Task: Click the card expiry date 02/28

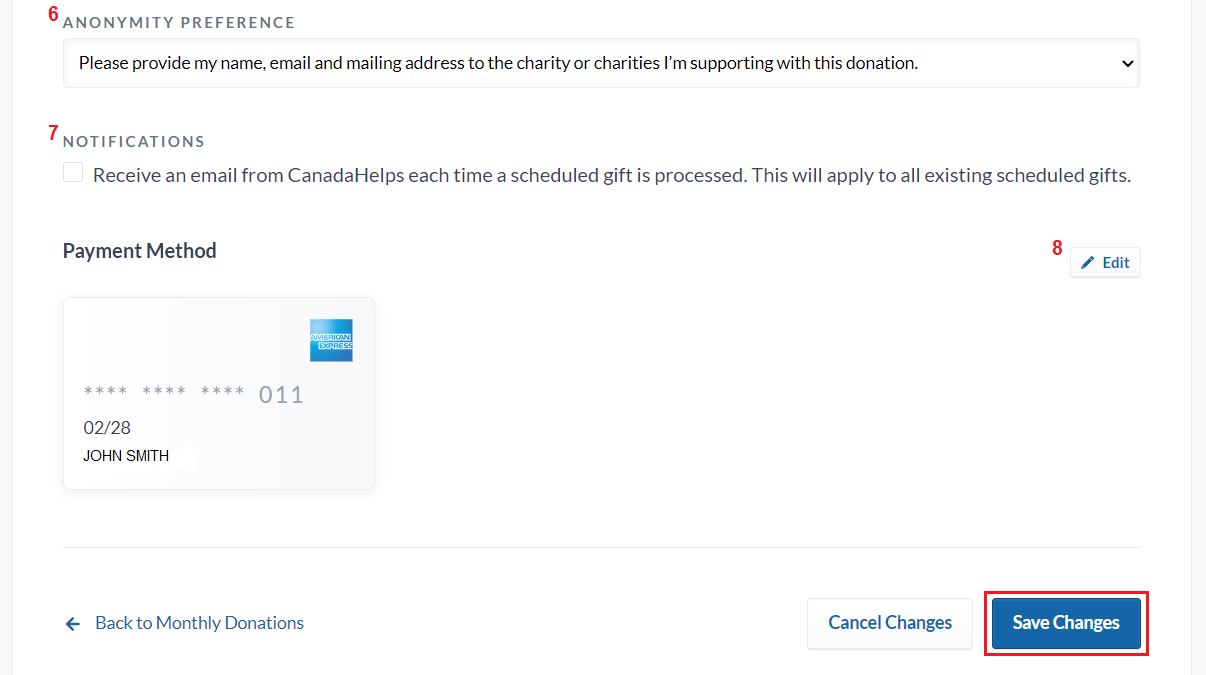Action: tap(107, 427)
